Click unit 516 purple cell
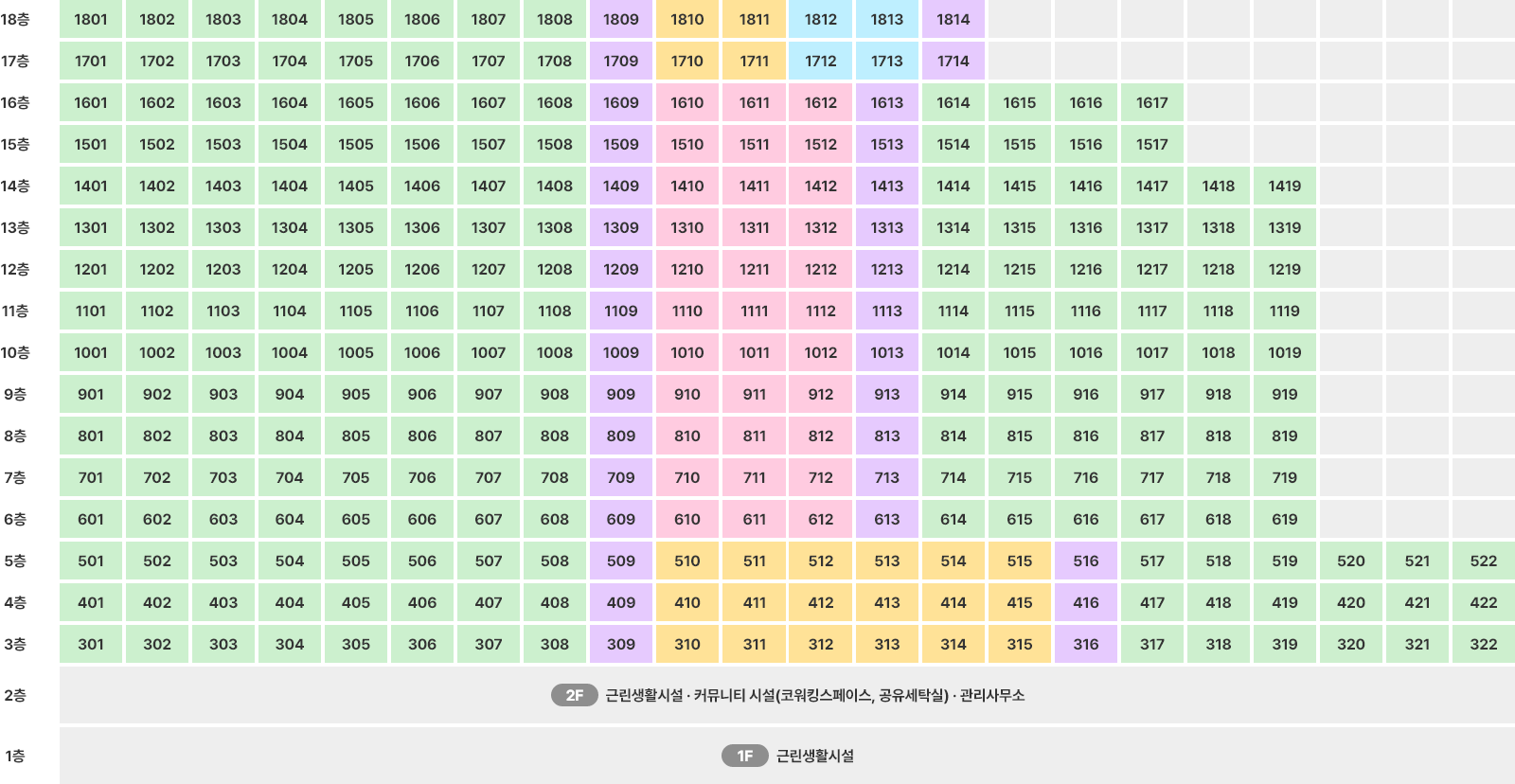The image size is (1515, 784). [x=1085, y=561]
